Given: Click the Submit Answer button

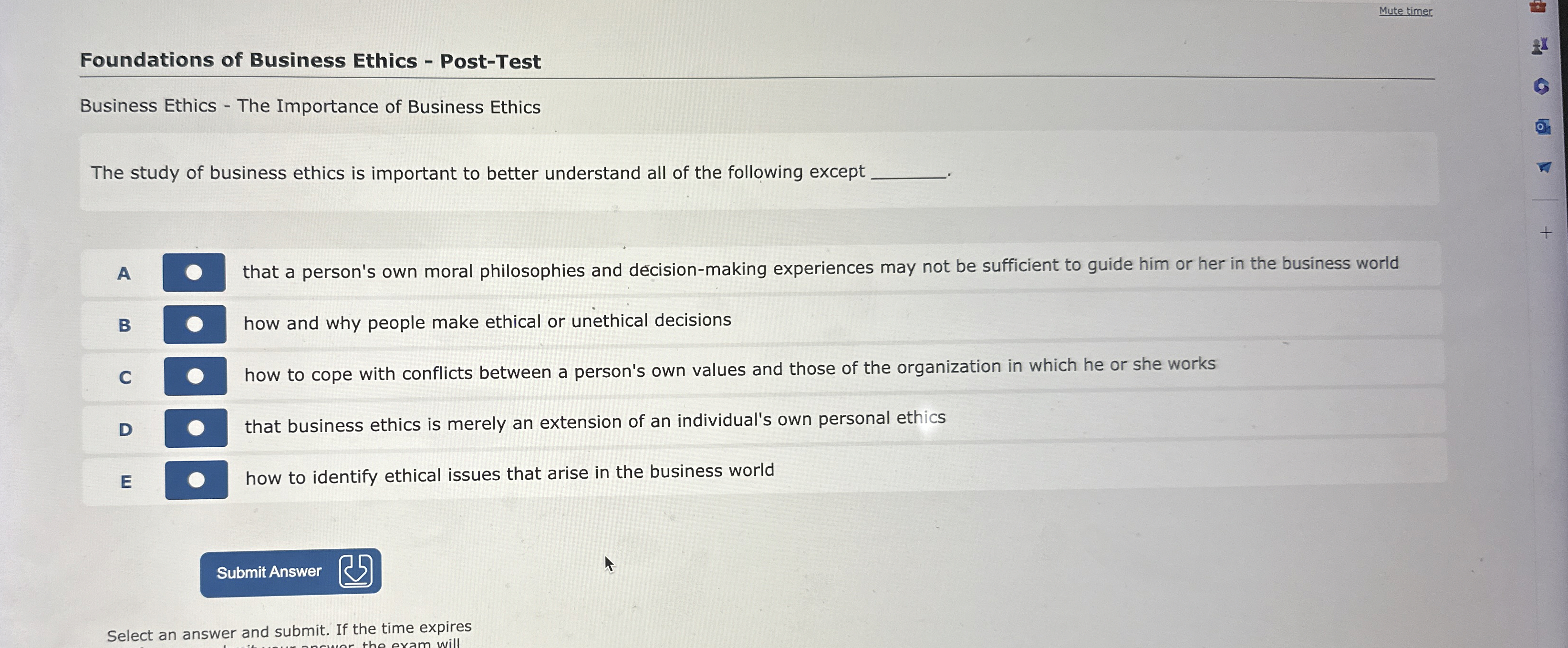Looking at the screenshot, I should click(x=270, y=571).
